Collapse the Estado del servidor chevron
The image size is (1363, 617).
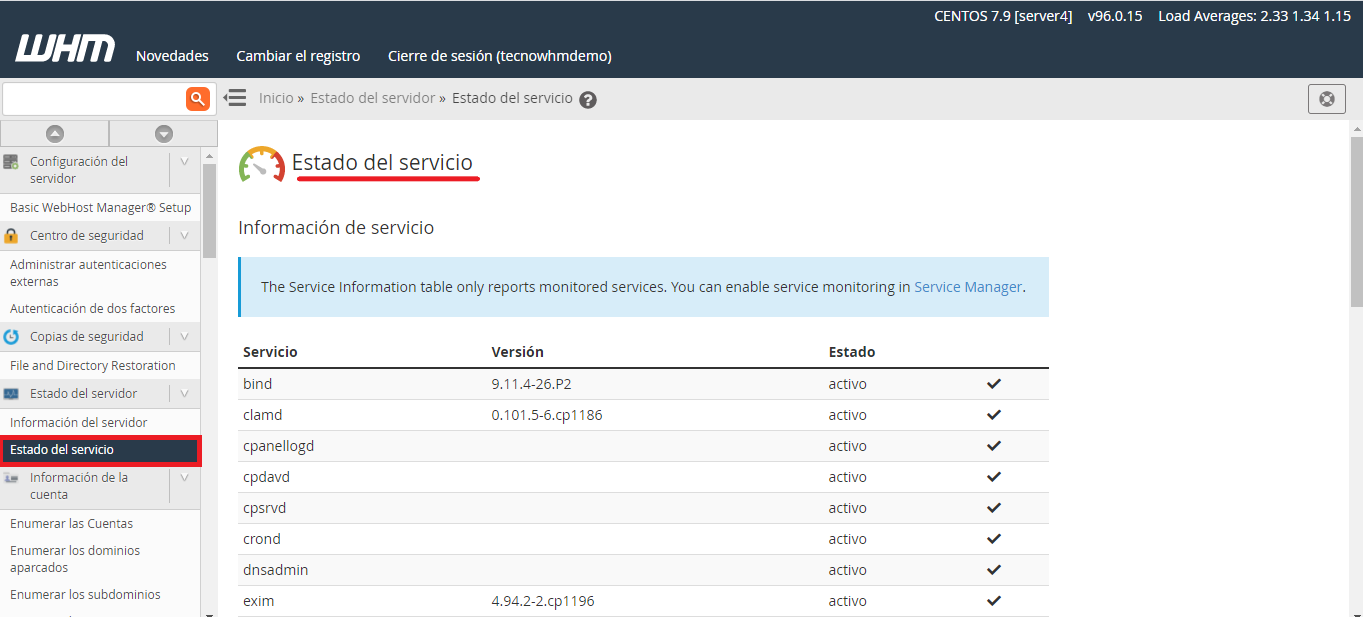coord(184,394)
